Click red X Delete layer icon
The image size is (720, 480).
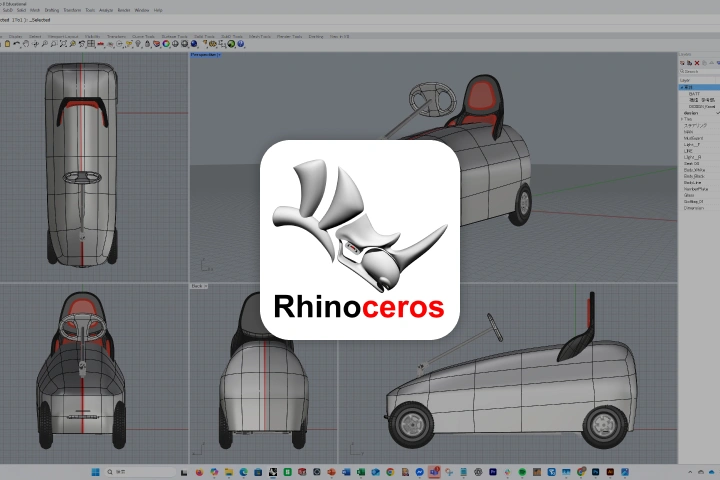point(697,63)
